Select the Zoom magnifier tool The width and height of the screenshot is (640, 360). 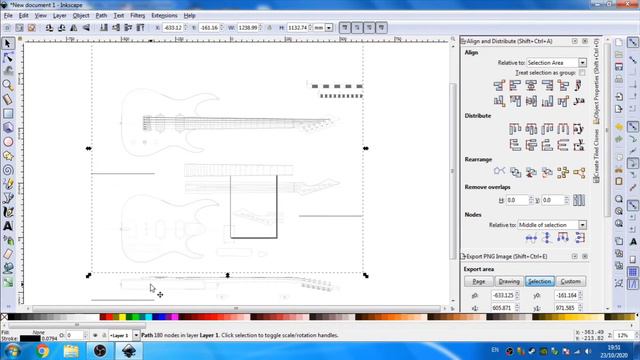click(x=8, y=85)
